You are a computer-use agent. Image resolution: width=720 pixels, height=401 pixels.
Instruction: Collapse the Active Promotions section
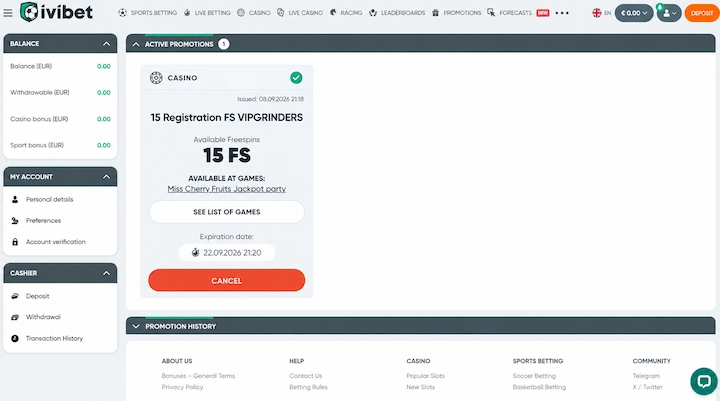136,44
